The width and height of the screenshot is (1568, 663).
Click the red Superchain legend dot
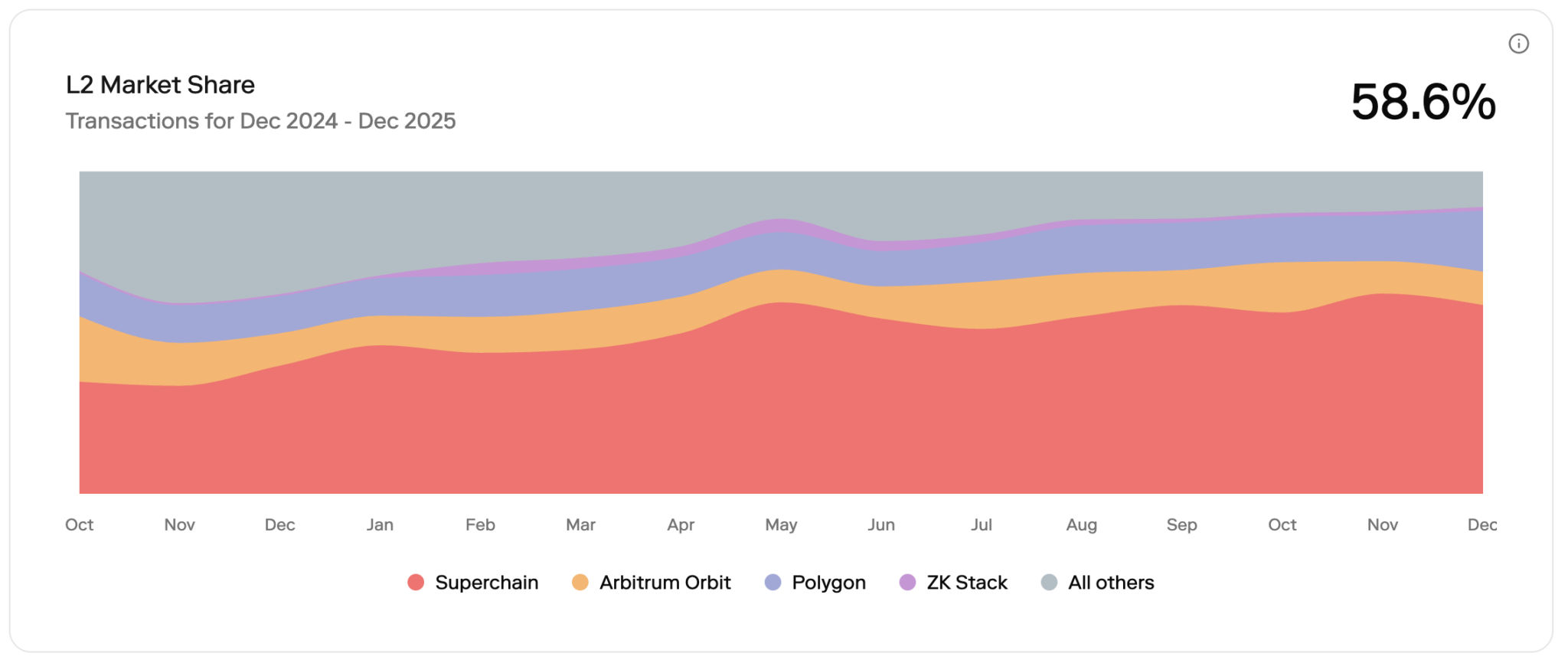coord(416,583)
